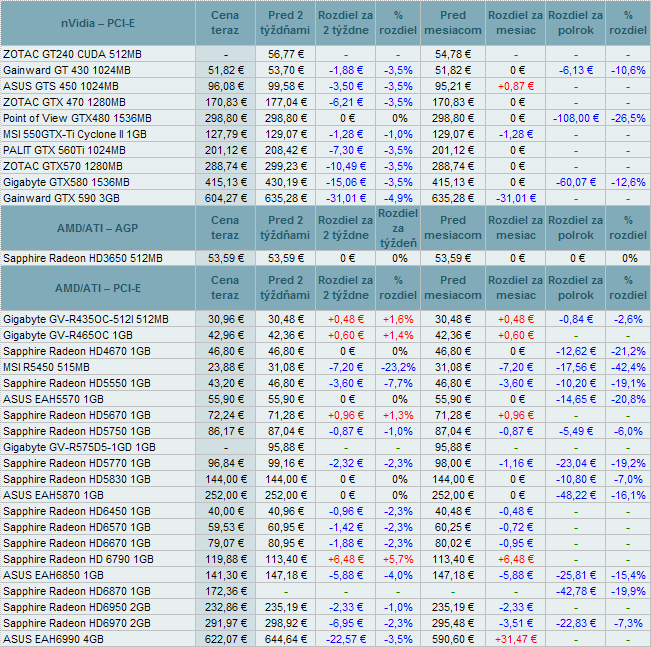
Task: Click ZOTAC GT240 CUDA 512MB row name
Action: point(72,54)
